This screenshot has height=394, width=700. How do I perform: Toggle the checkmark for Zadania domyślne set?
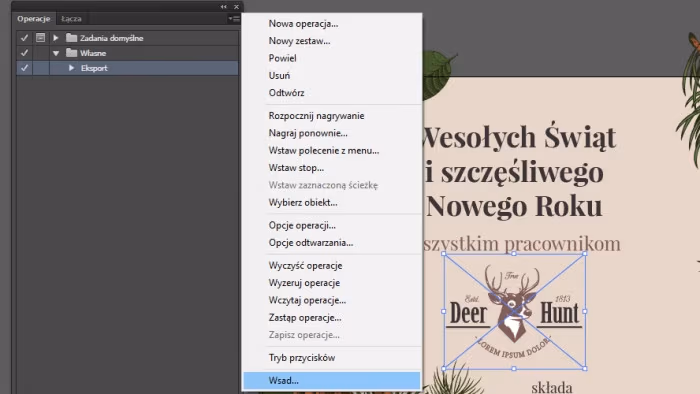[x=25, y=38]
